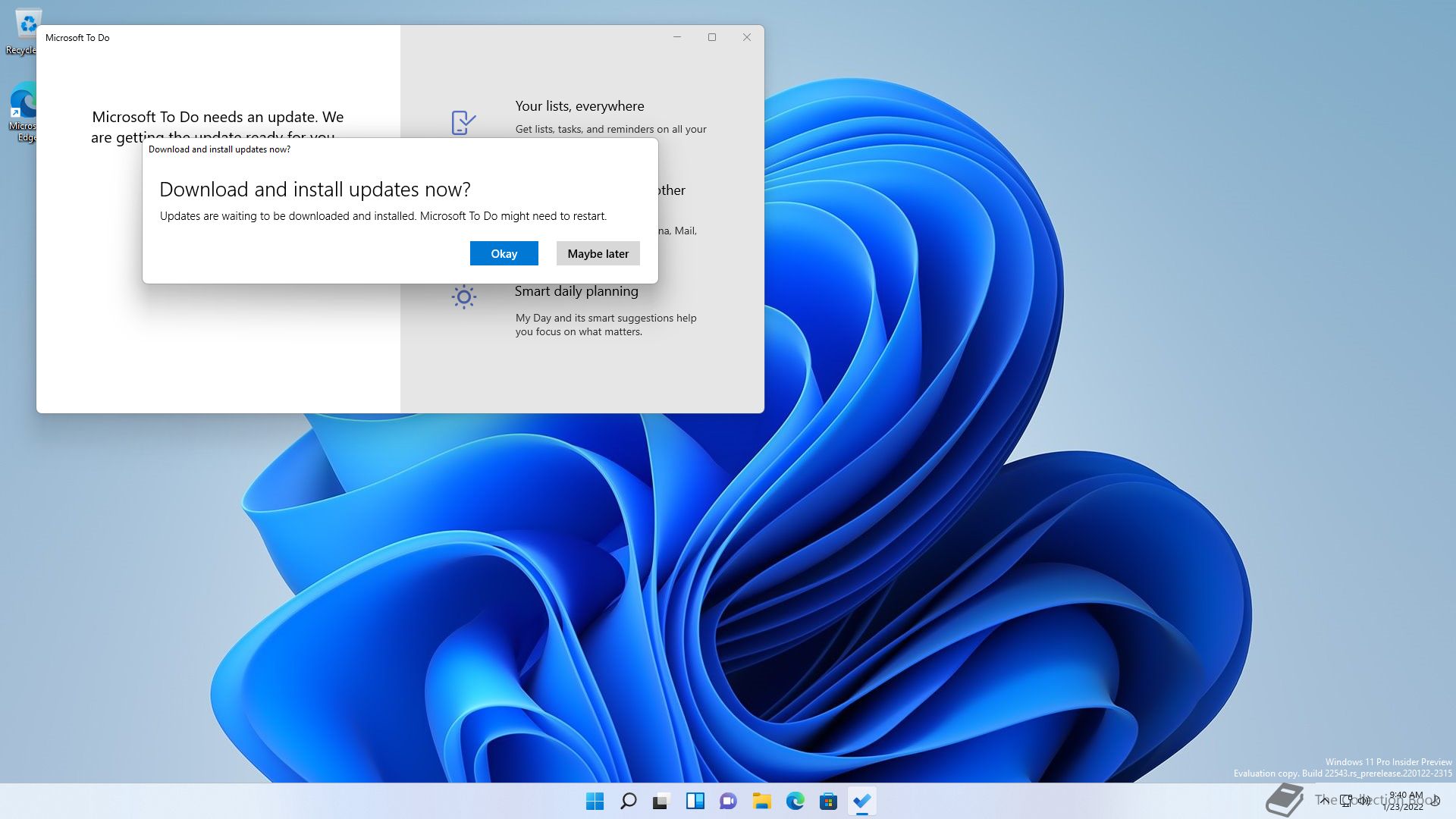Close the Microsoft To Do window
Image resolution: width=1456 pixels, height=819 pixels.
(x=747, y=37)
